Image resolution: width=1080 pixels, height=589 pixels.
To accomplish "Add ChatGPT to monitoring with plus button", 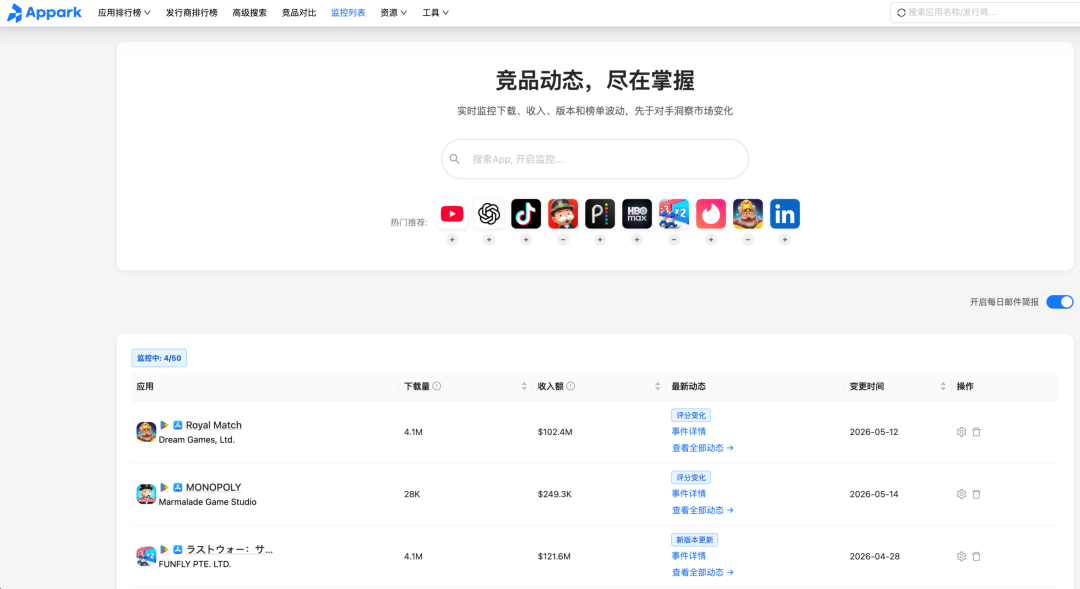I will (x=489, y=240).
